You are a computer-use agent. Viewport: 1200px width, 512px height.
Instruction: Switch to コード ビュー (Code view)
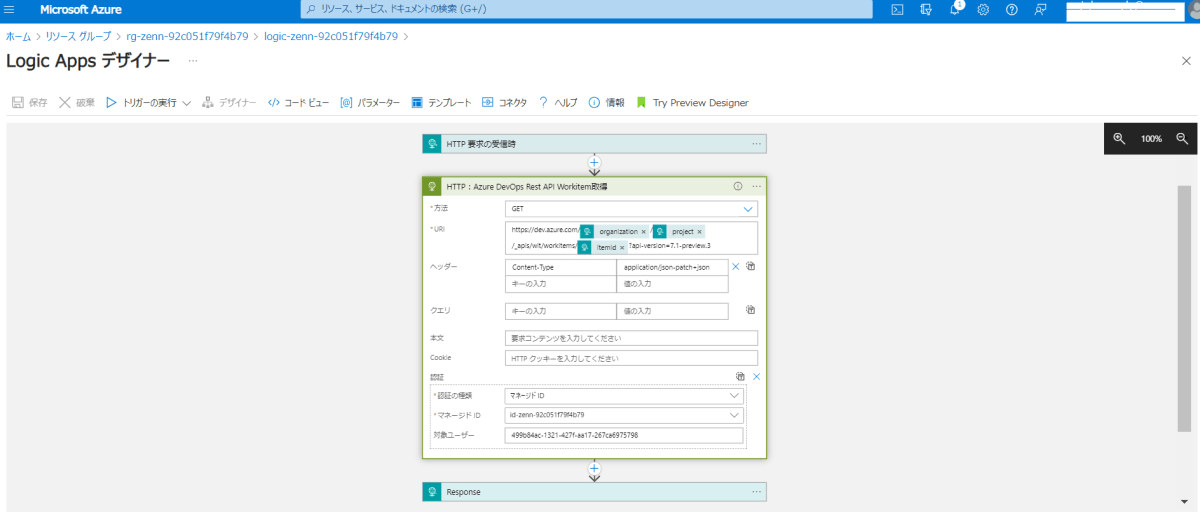pos(298,102)
